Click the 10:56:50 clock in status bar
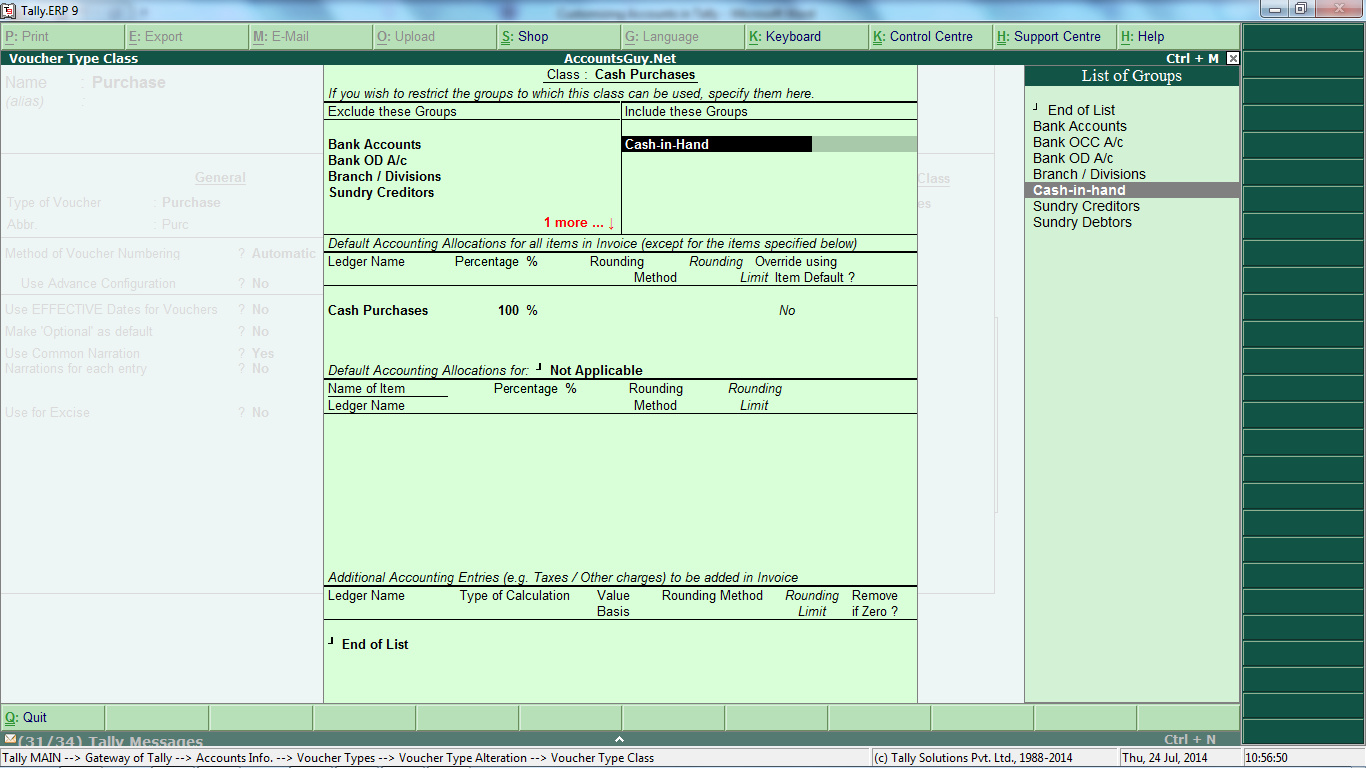1366x768 pixels. 1267,758
